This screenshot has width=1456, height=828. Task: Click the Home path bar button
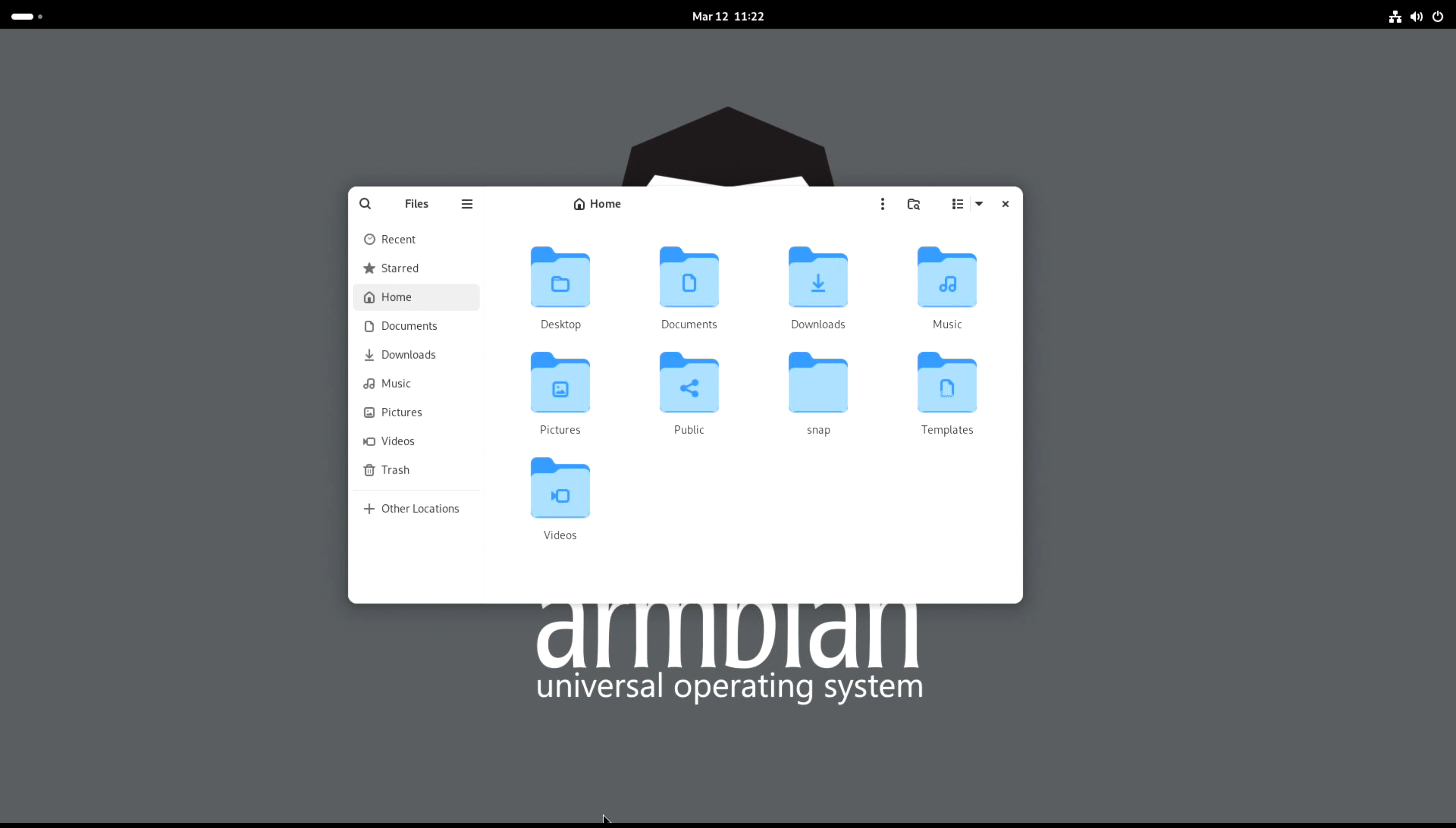(597, 204)
